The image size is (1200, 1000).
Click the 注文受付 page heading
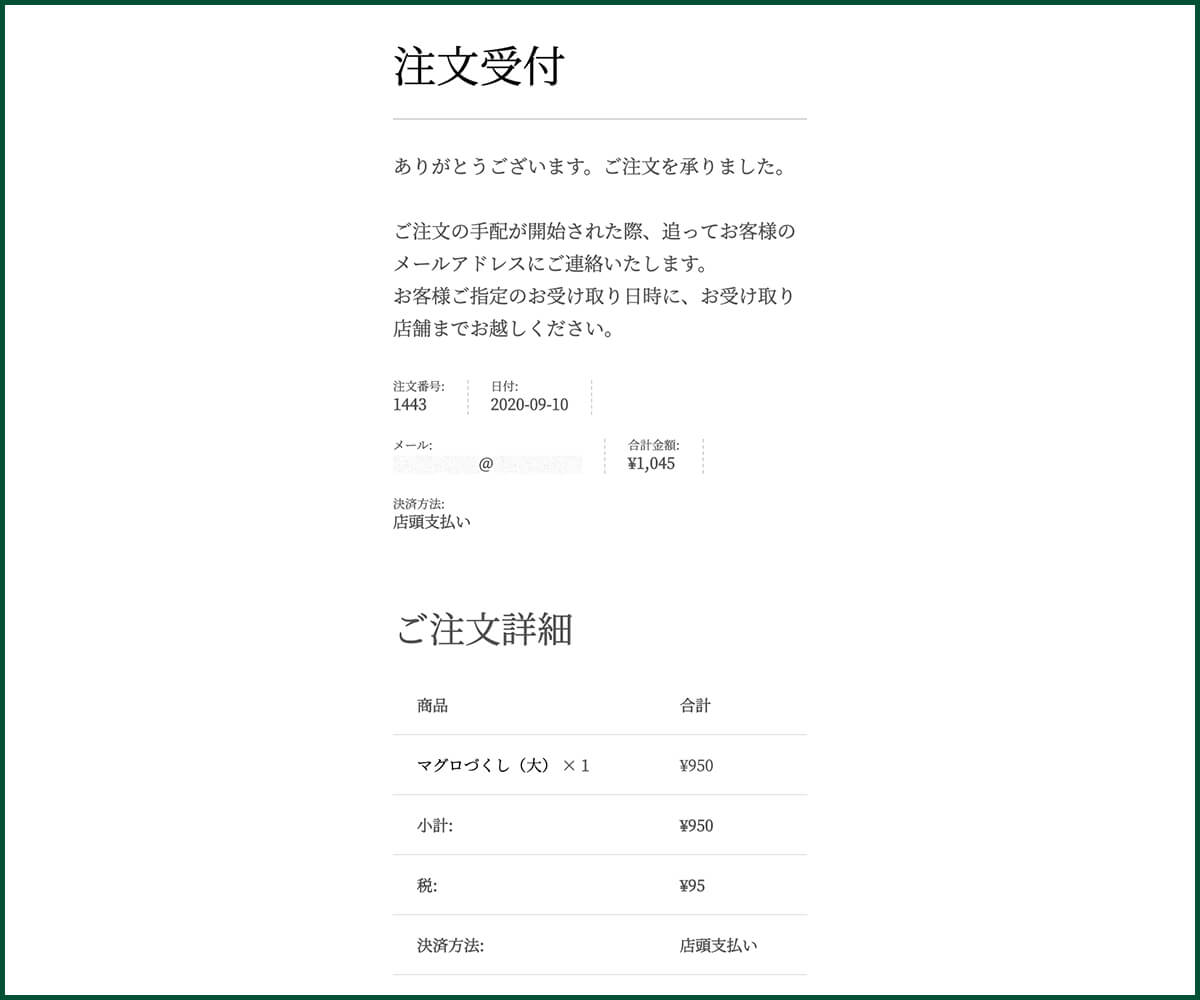click(479, 67)
